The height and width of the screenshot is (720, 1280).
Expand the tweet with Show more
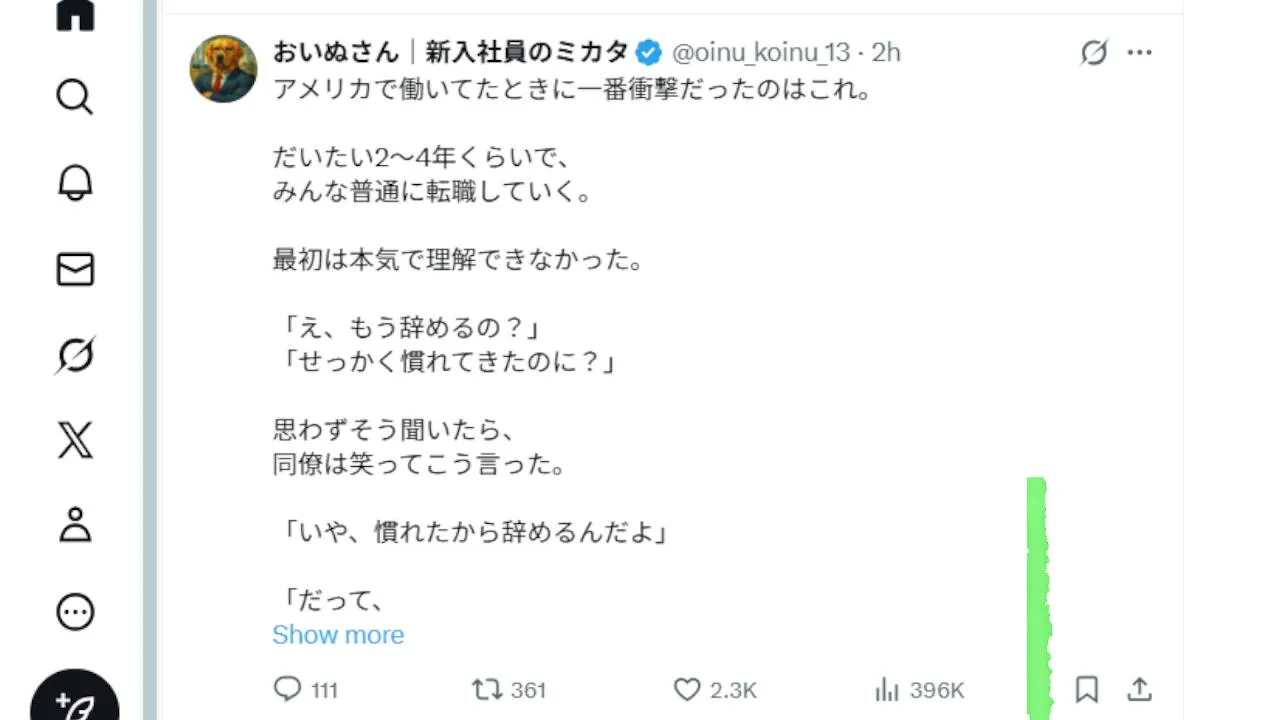click(x=338, y=635)
